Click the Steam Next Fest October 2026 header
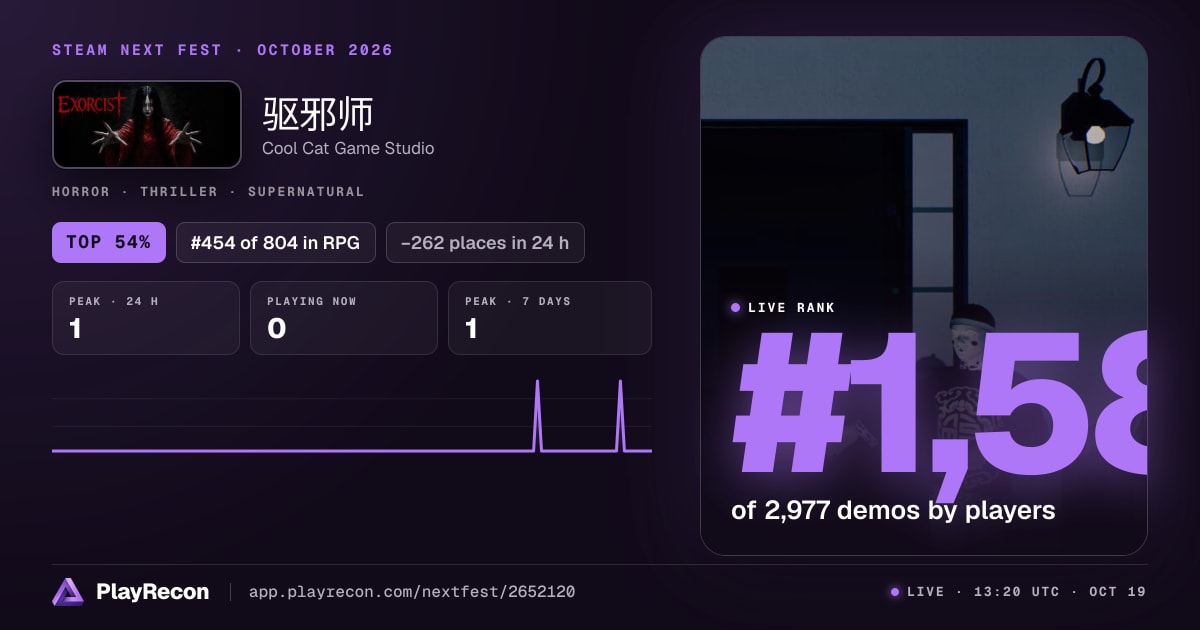The image size is (1200, 630). coord(222,50)
